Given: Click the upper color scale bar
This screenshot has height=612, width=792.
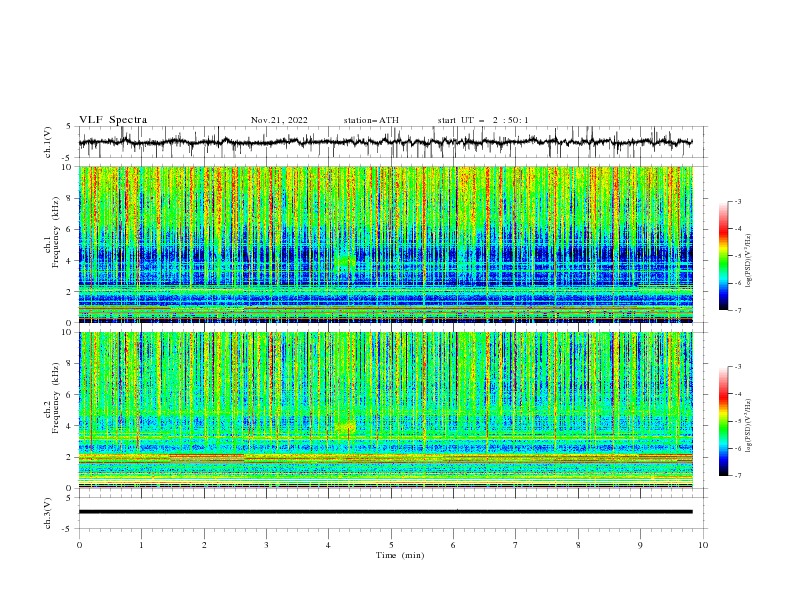Looking at the screenshot, I should click(723, 256).
